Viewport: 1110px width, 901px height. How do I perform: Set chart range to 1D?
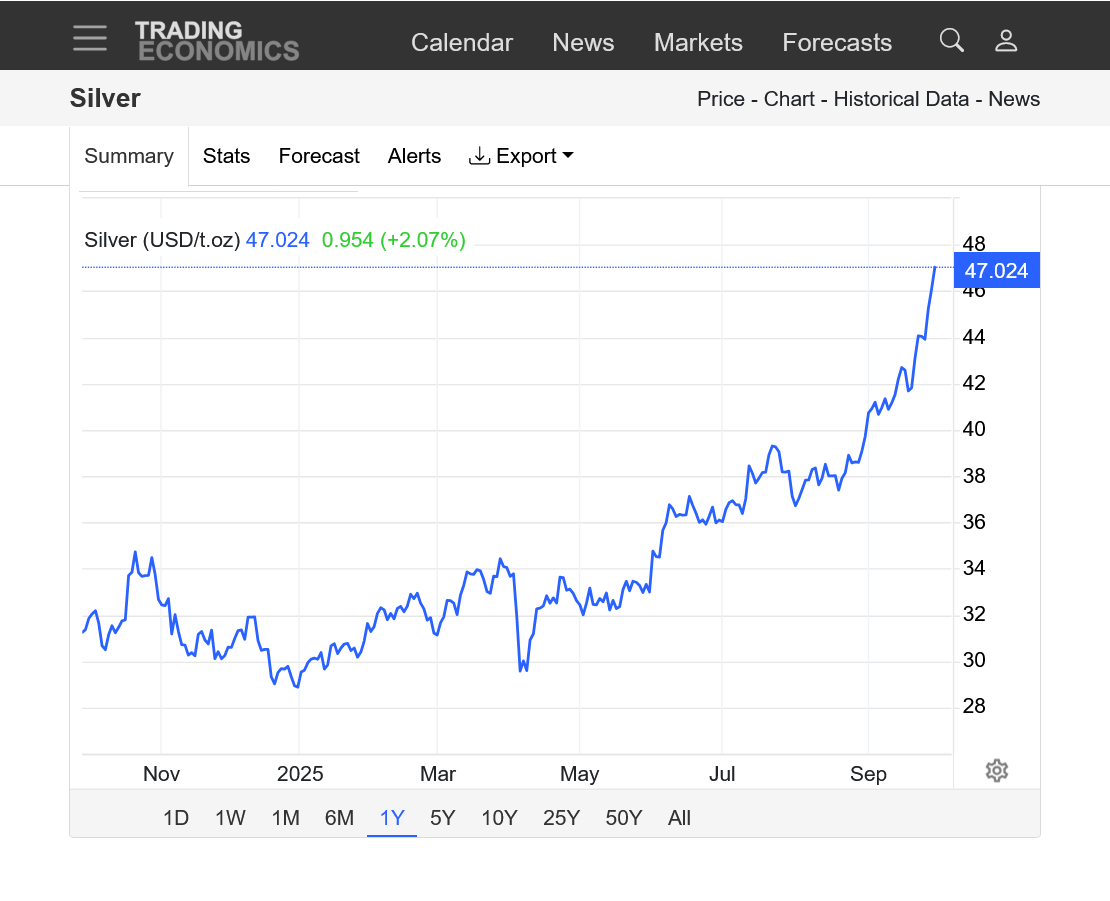point(176,818)
